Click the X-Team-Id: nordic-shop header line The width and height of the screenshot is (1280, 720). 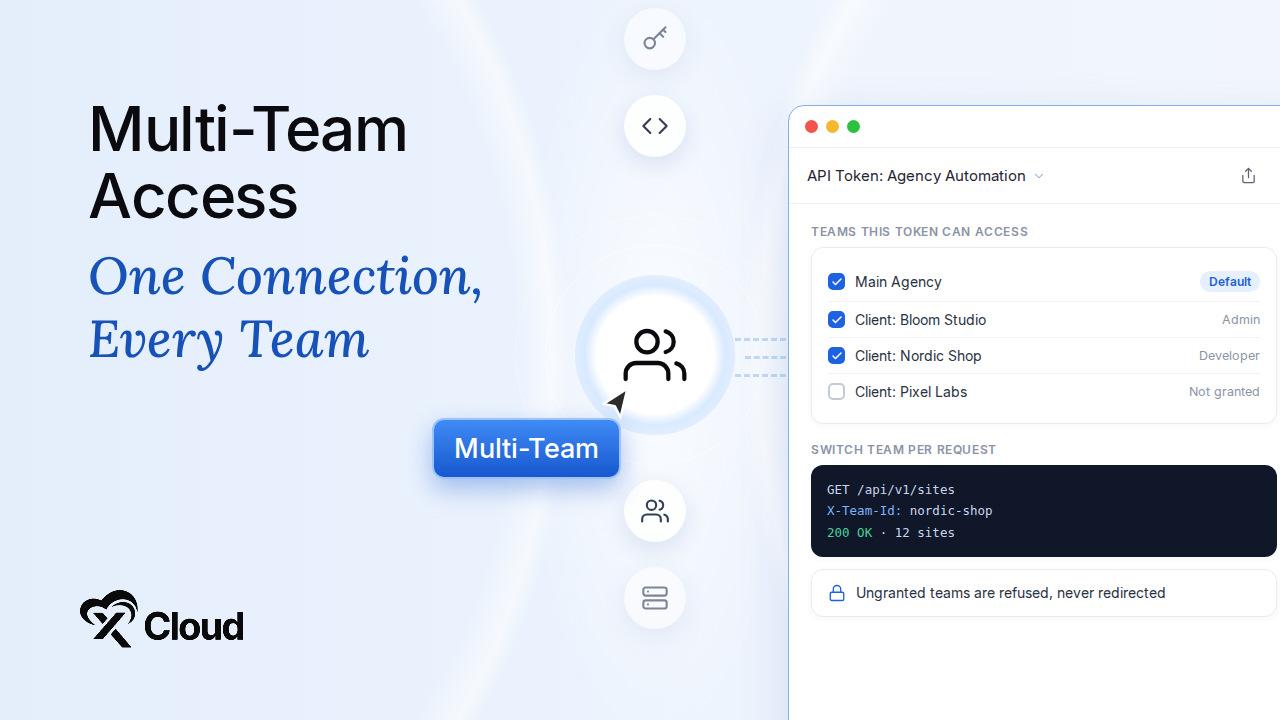click(x=910, y=511)
